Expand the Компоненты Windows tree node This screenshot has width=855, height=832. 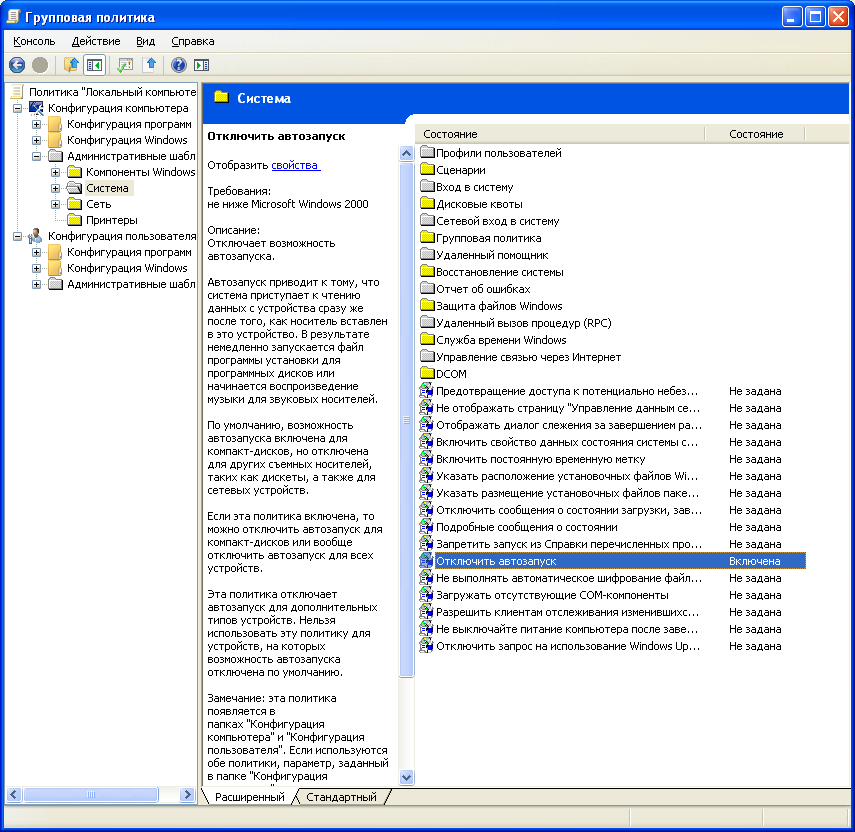[x=56, y=172]
